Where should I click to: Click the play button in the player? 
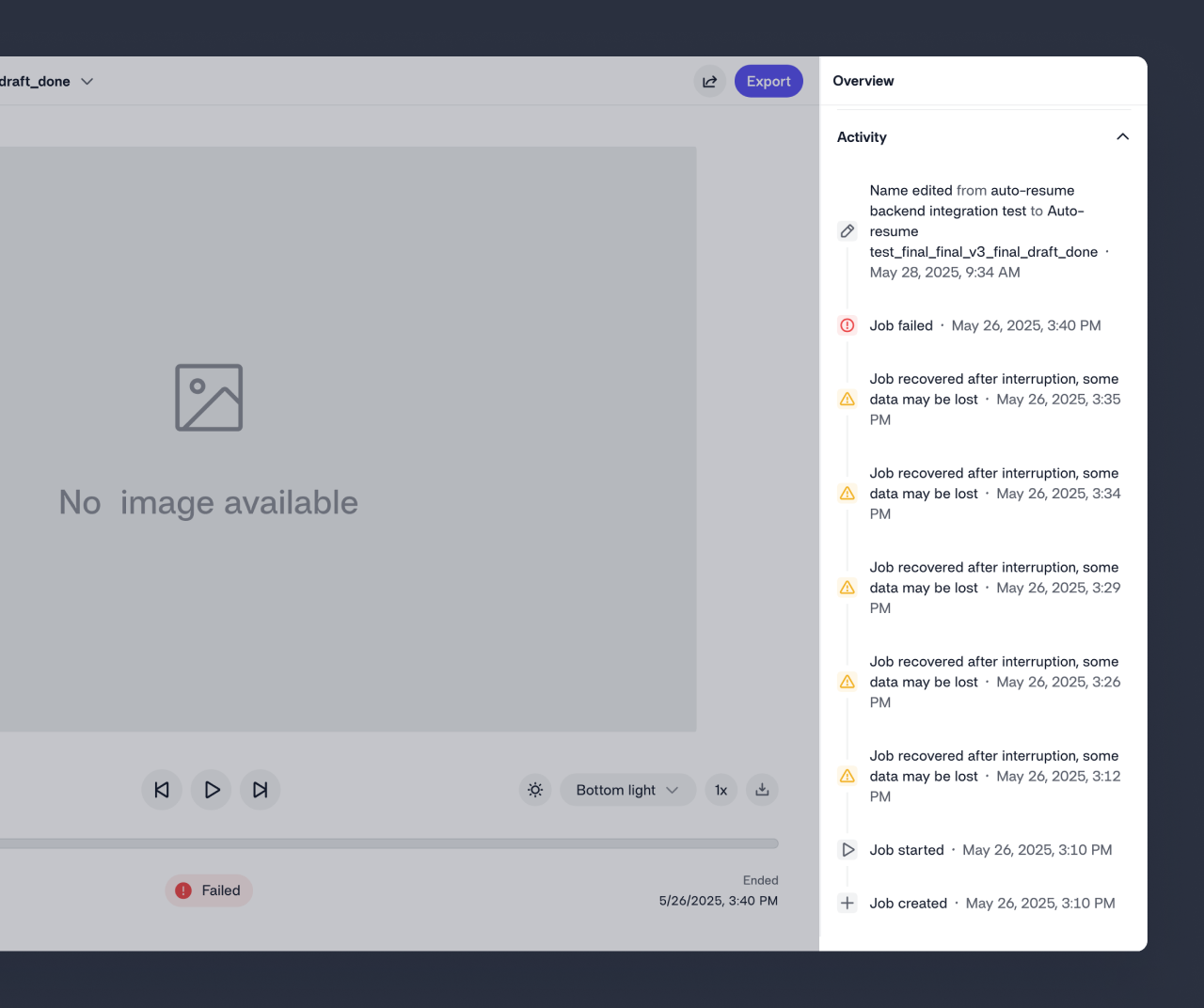(212, 790)
